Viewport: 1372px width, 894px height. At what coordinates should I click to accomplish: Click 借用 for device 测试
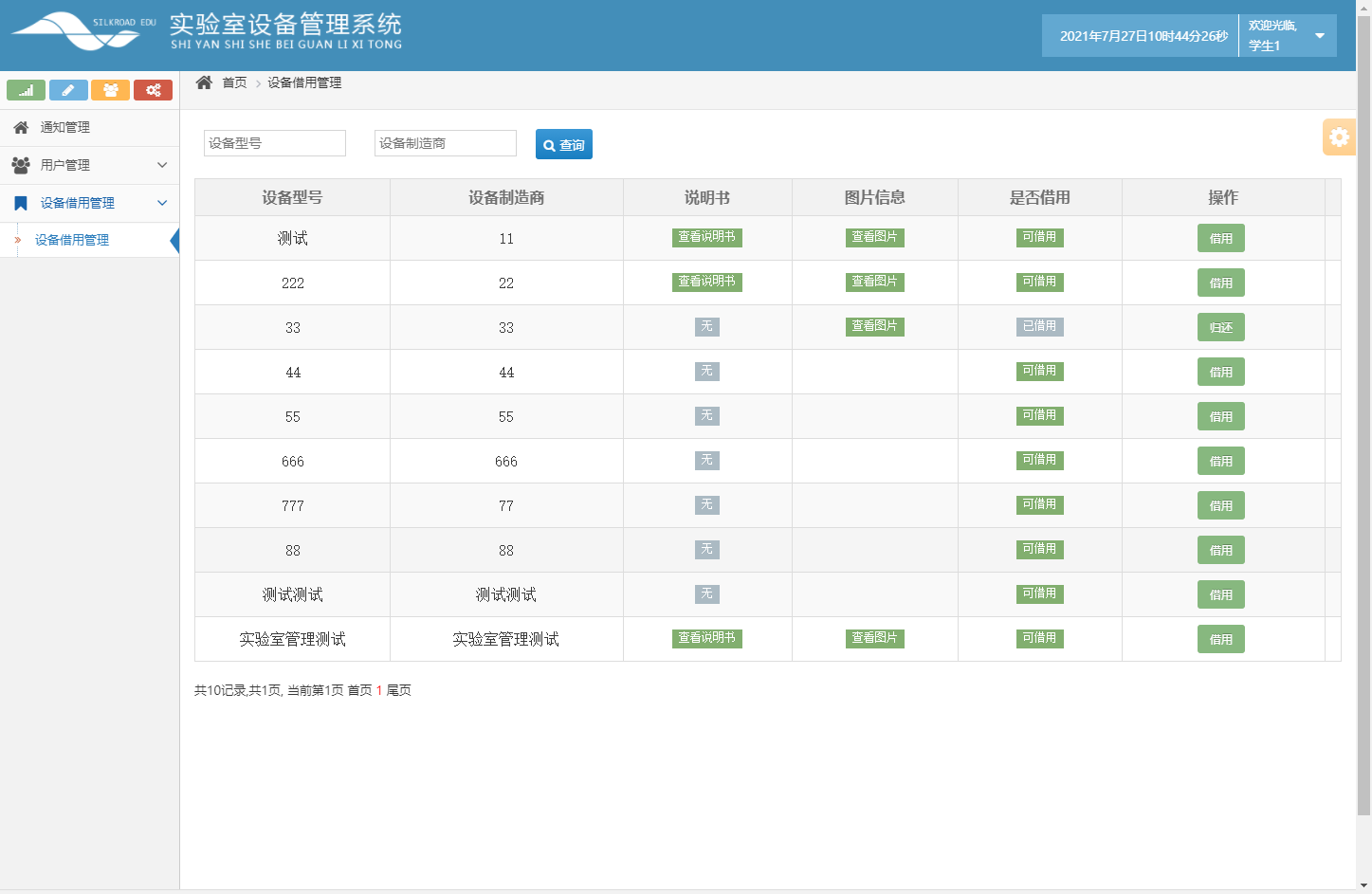click(1220, 238)
